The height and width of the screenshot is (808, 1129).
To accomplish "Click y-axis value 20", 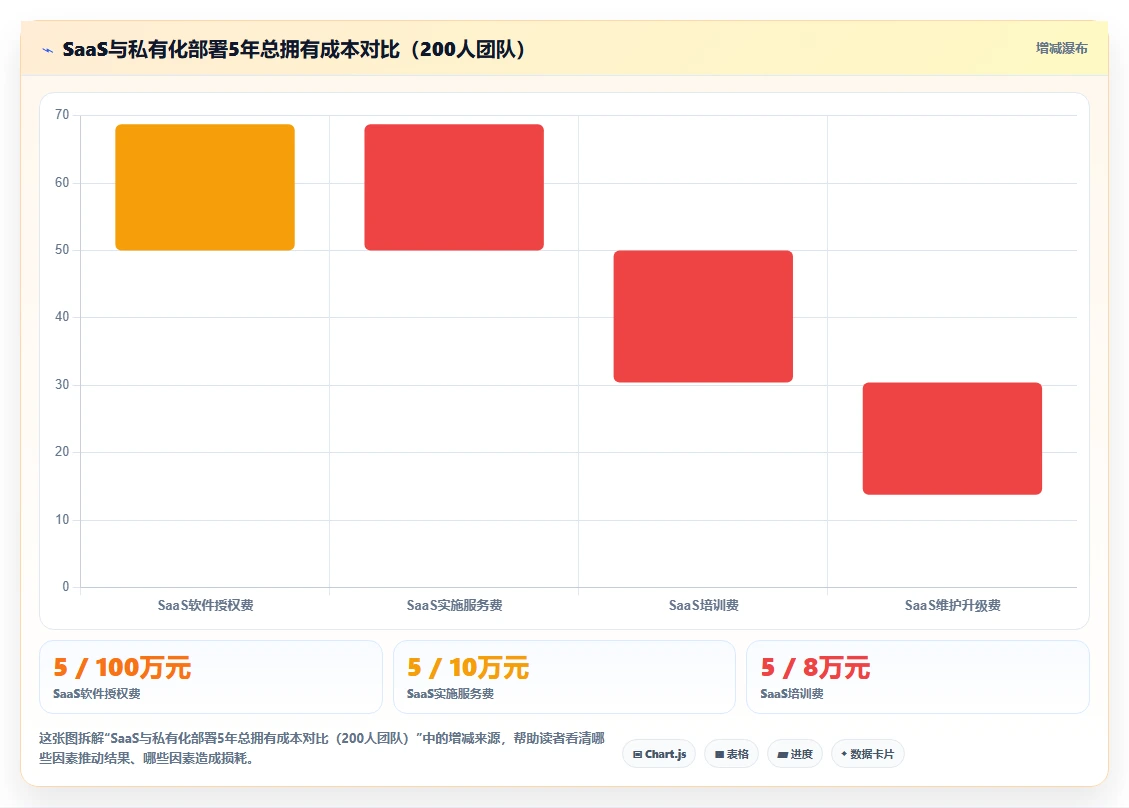I will pyautogui.click(x=62, y=452).
